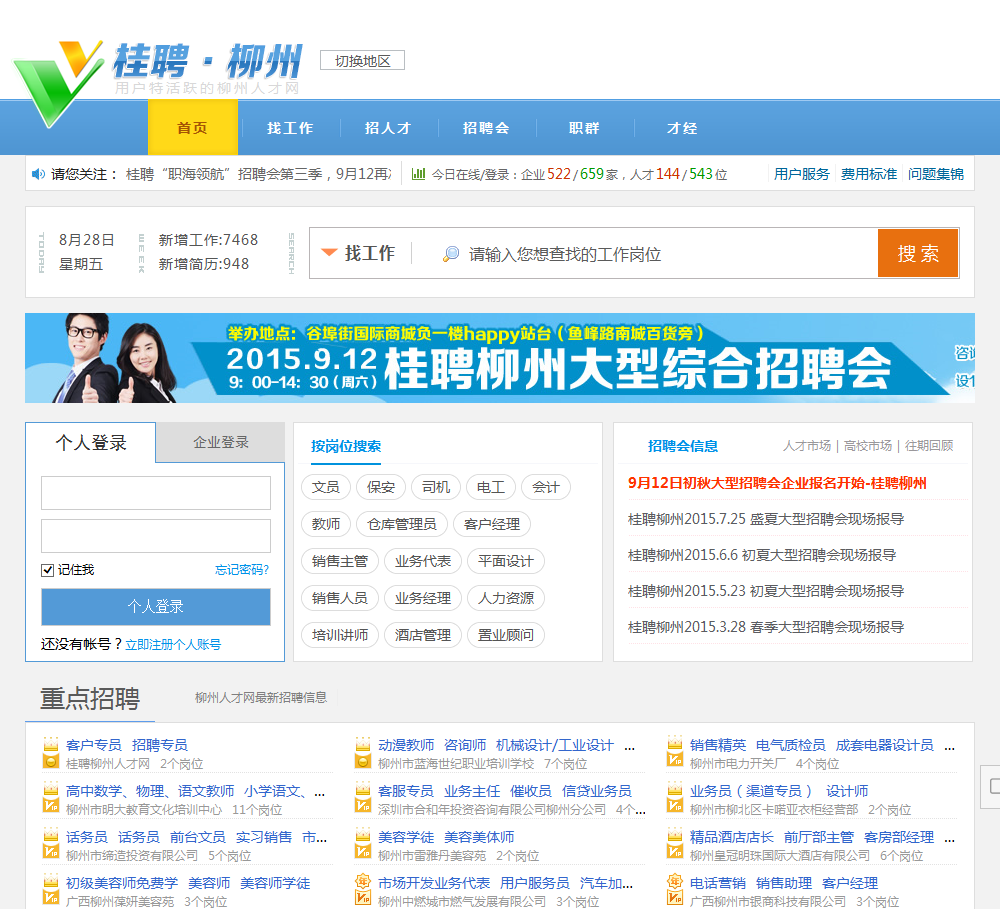Open 人才市场 link

(807, 446)
